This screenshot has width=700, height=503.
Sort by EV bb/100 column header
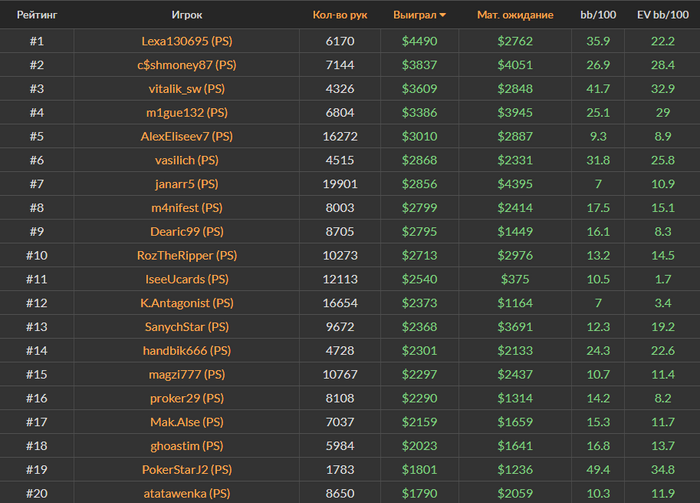click(661, 15)
